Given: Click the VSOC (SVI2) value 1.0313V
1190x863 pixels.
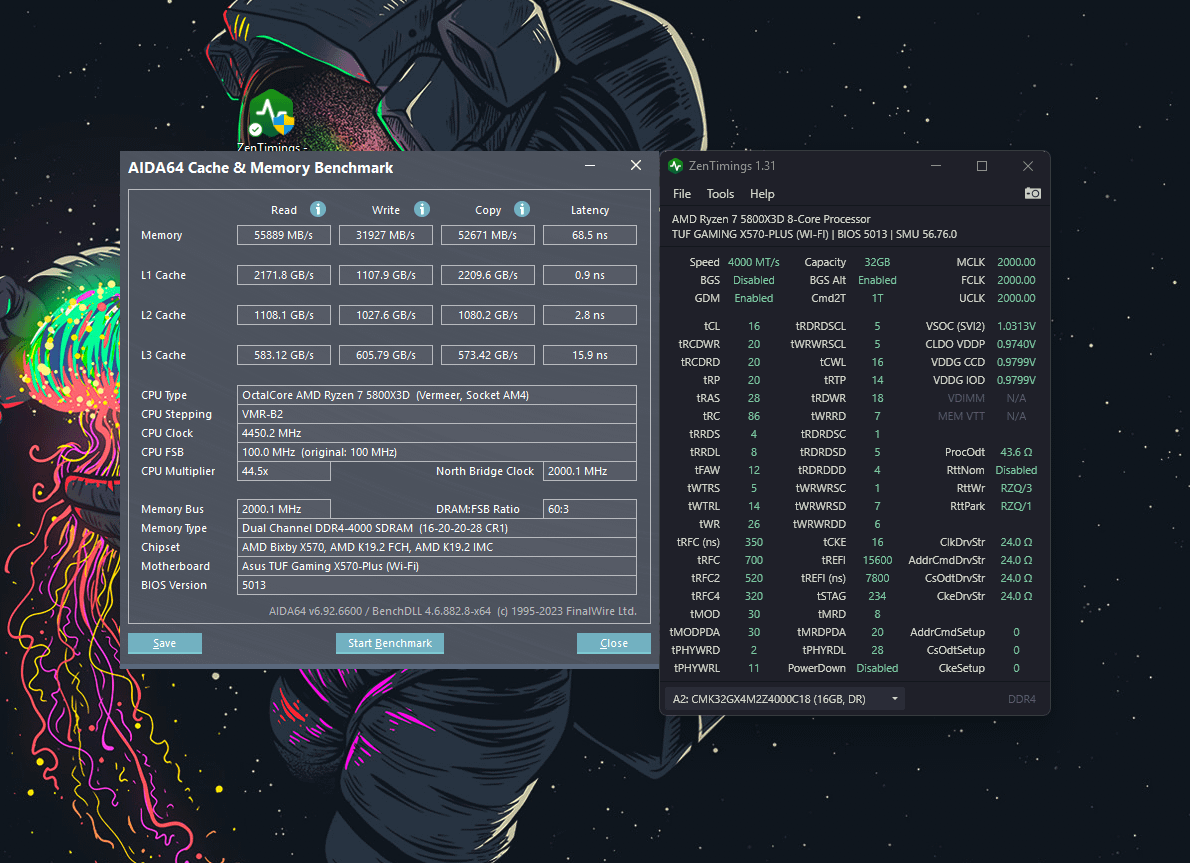Looking at the screenshot, I should 1016,326.
